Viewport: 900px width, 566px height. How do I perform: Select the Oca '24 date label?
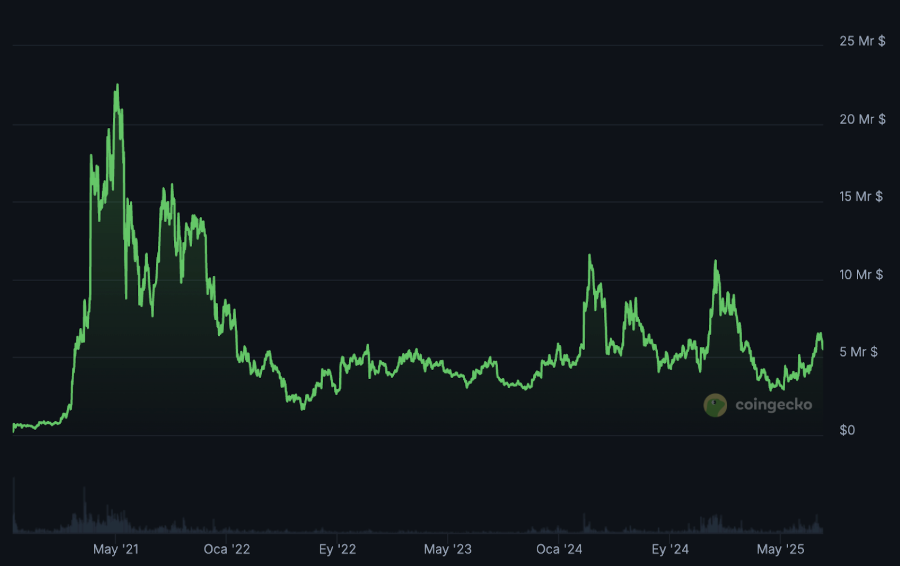[x=559, y=549]
